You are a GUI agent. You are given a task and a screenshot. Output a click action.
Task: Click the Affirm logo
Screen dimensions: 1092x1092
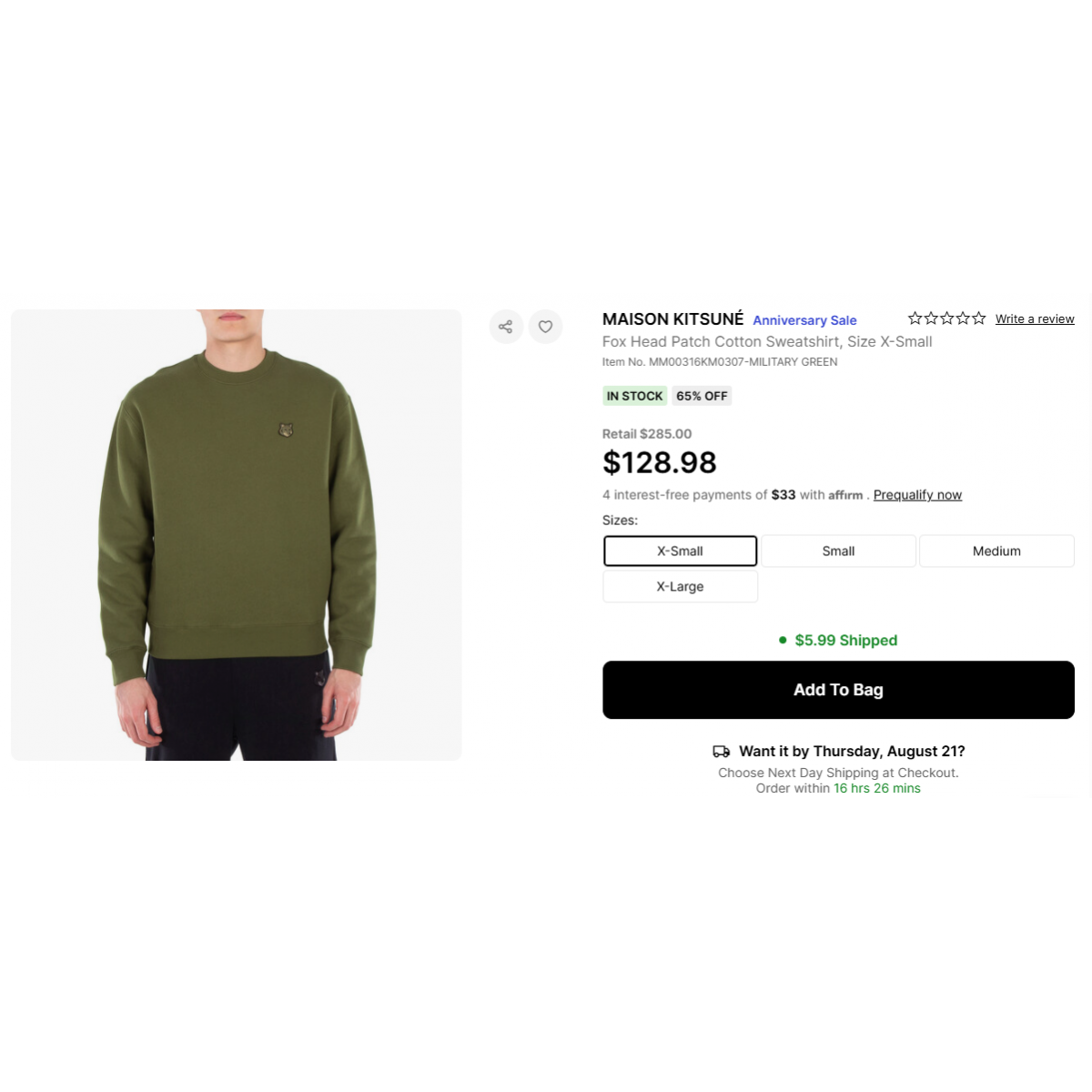click(845, 495)
